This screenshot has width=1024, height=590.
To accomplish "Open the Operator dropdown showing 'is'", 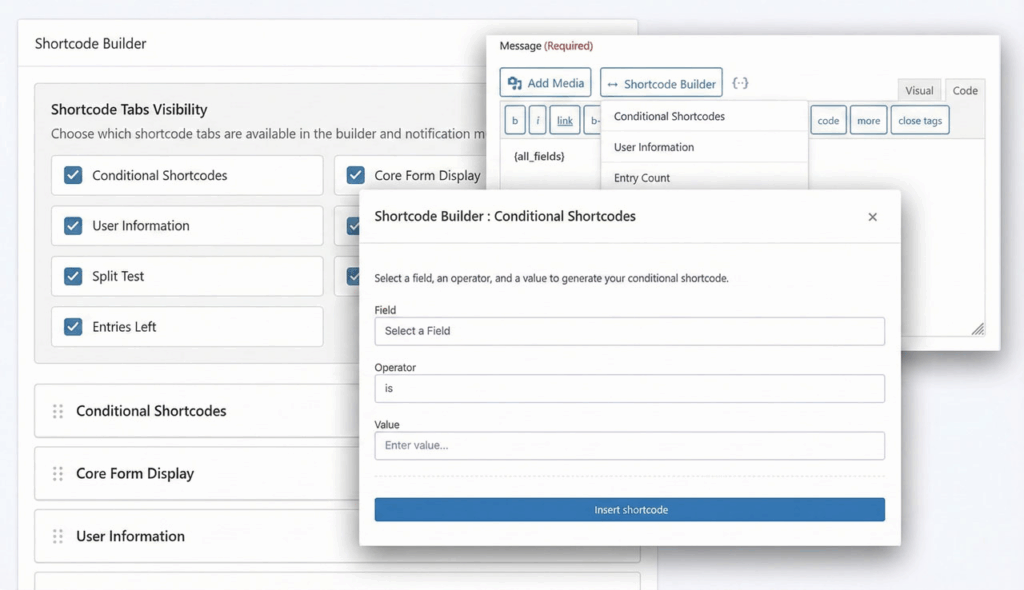I will point(629,388).
